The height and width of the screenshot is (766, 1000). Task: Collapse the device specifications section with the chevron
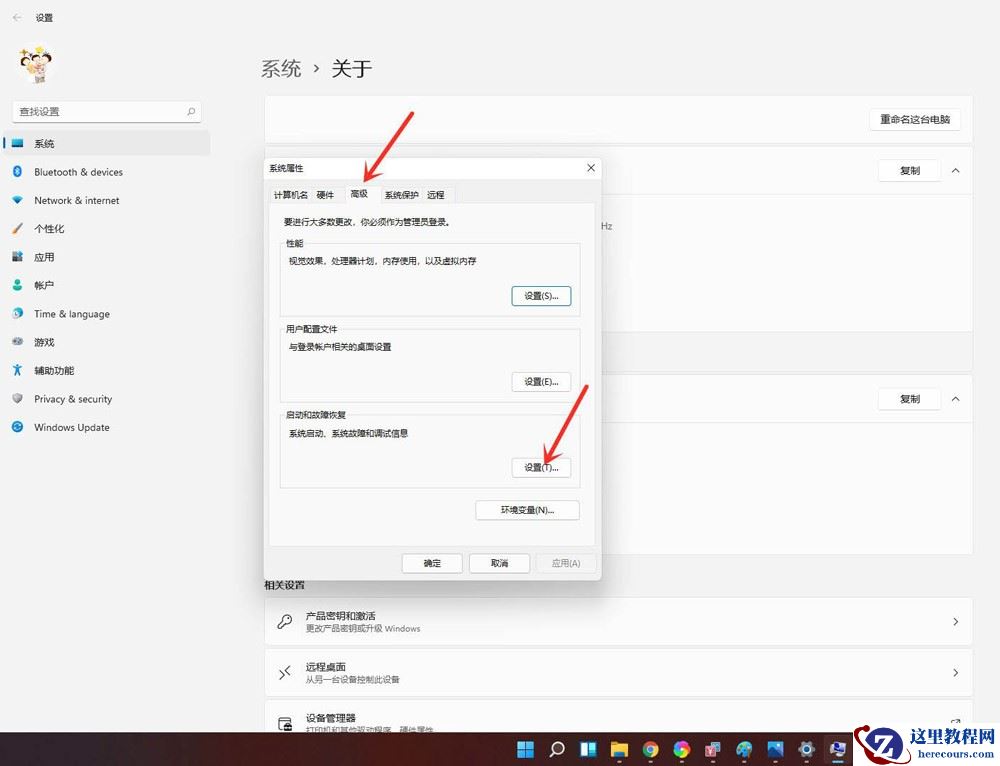pos(955,171)
